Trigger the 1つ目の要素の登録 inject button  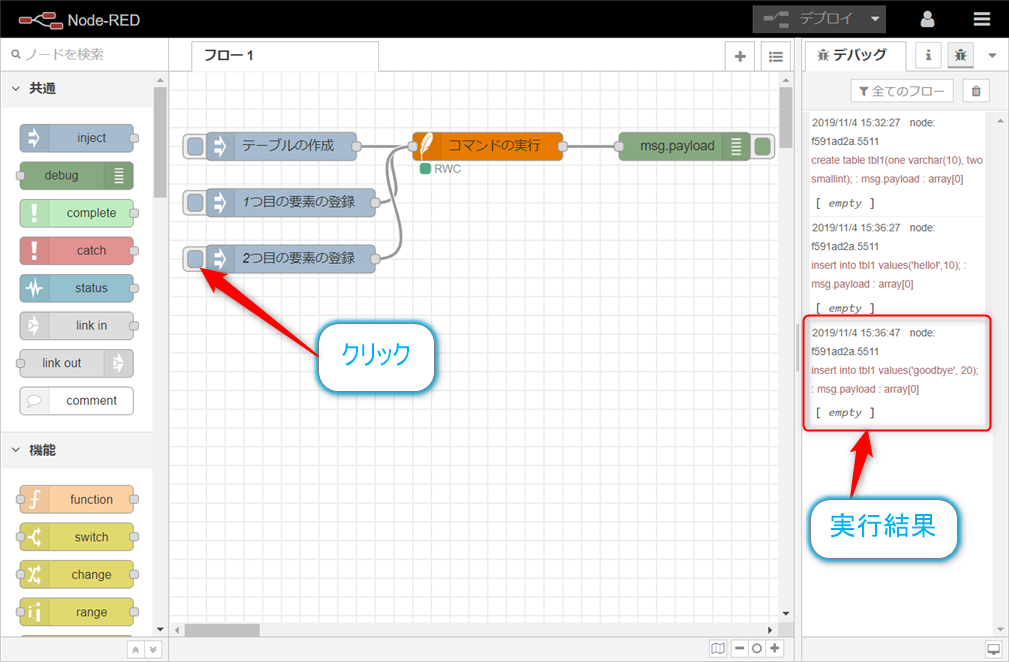pyautogui.click(x=194, y=203)
